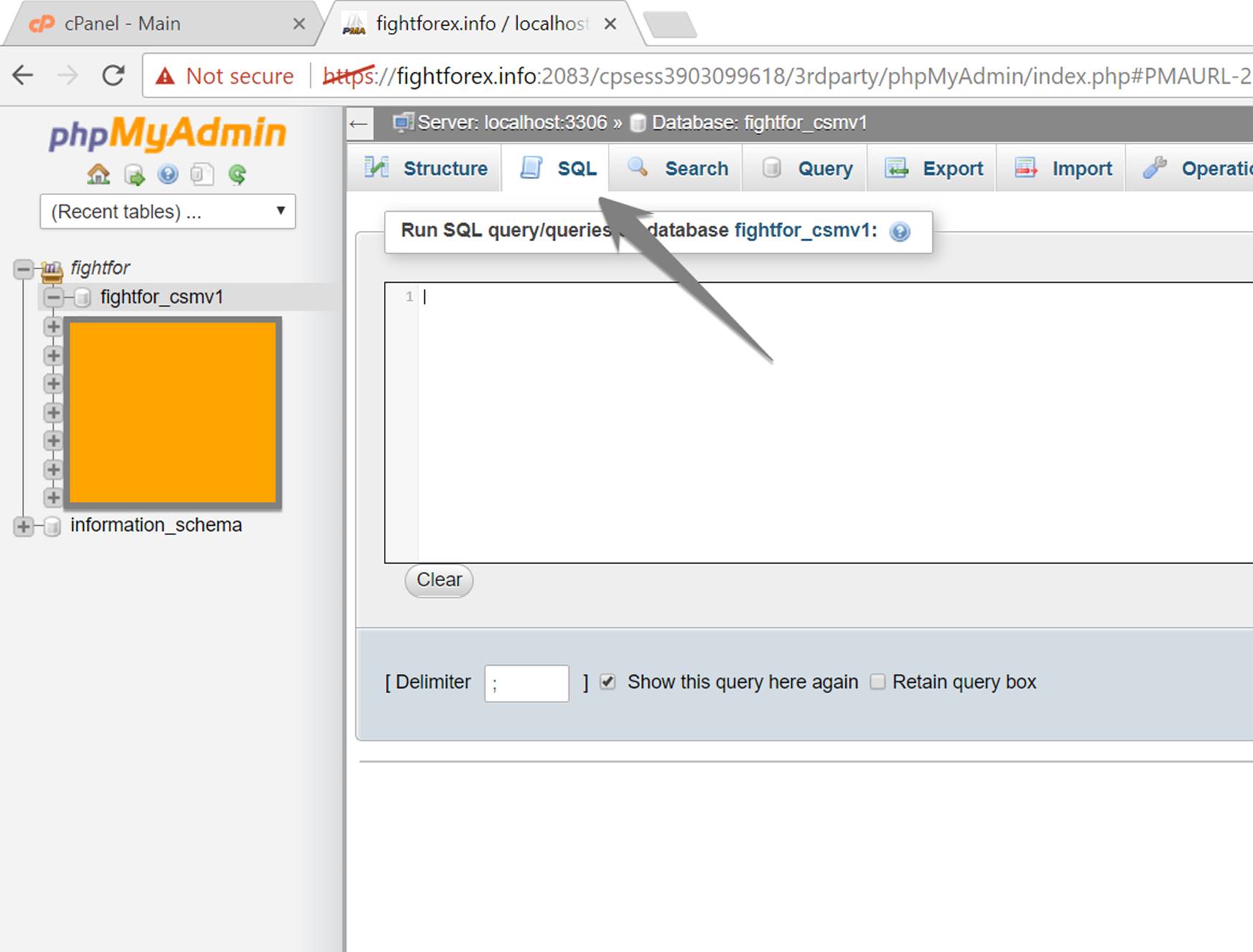Click the Not secure warning icon
The width and height of the screenshot is (1253, 952).
click(x=165, y=76)
